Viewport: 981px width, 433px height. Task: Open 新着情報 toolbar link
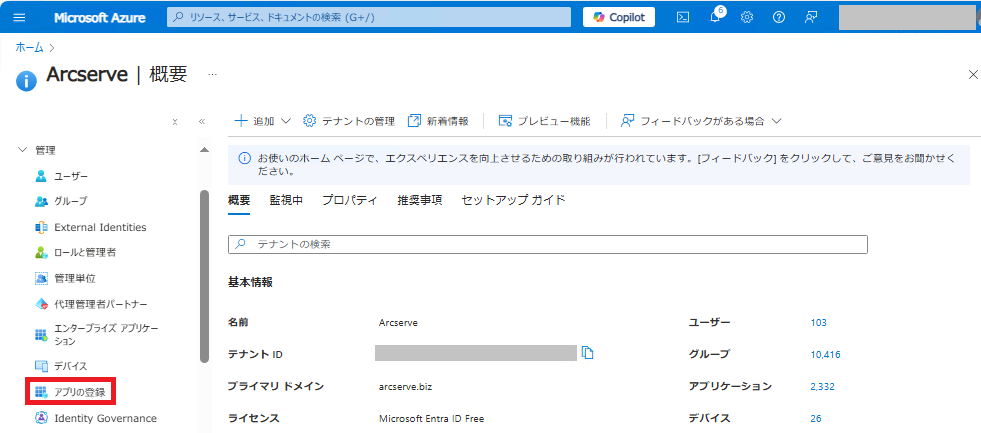pos(438,121)
